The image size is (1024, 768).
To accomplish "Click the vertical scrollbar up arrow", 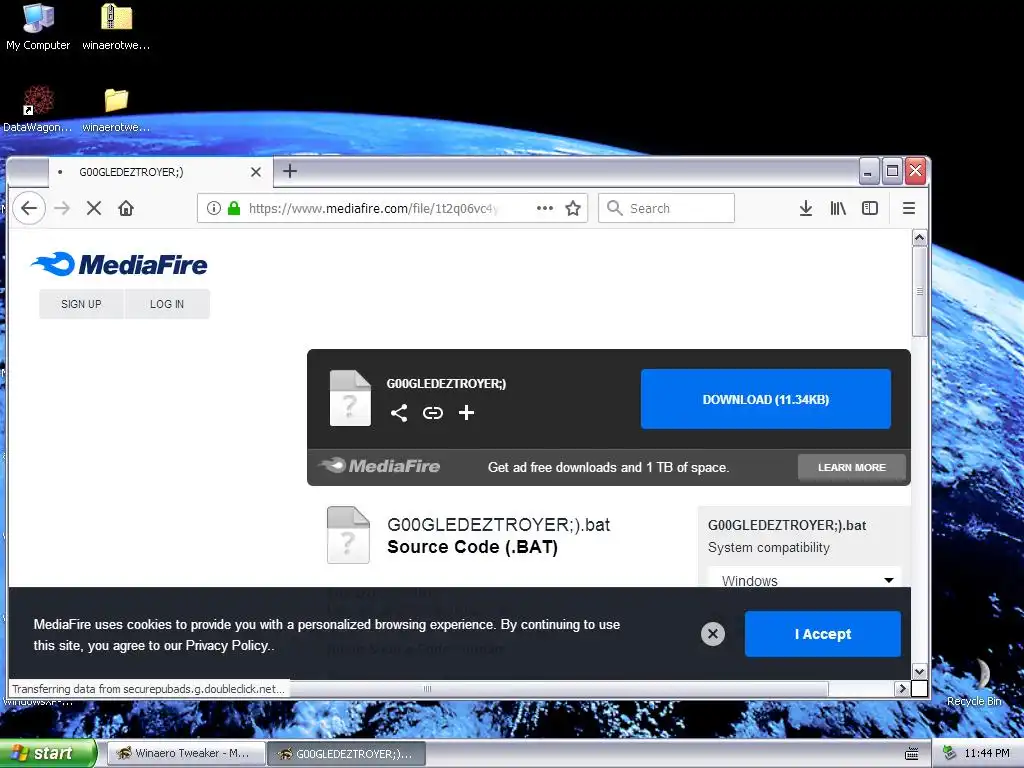I will 920,238.
